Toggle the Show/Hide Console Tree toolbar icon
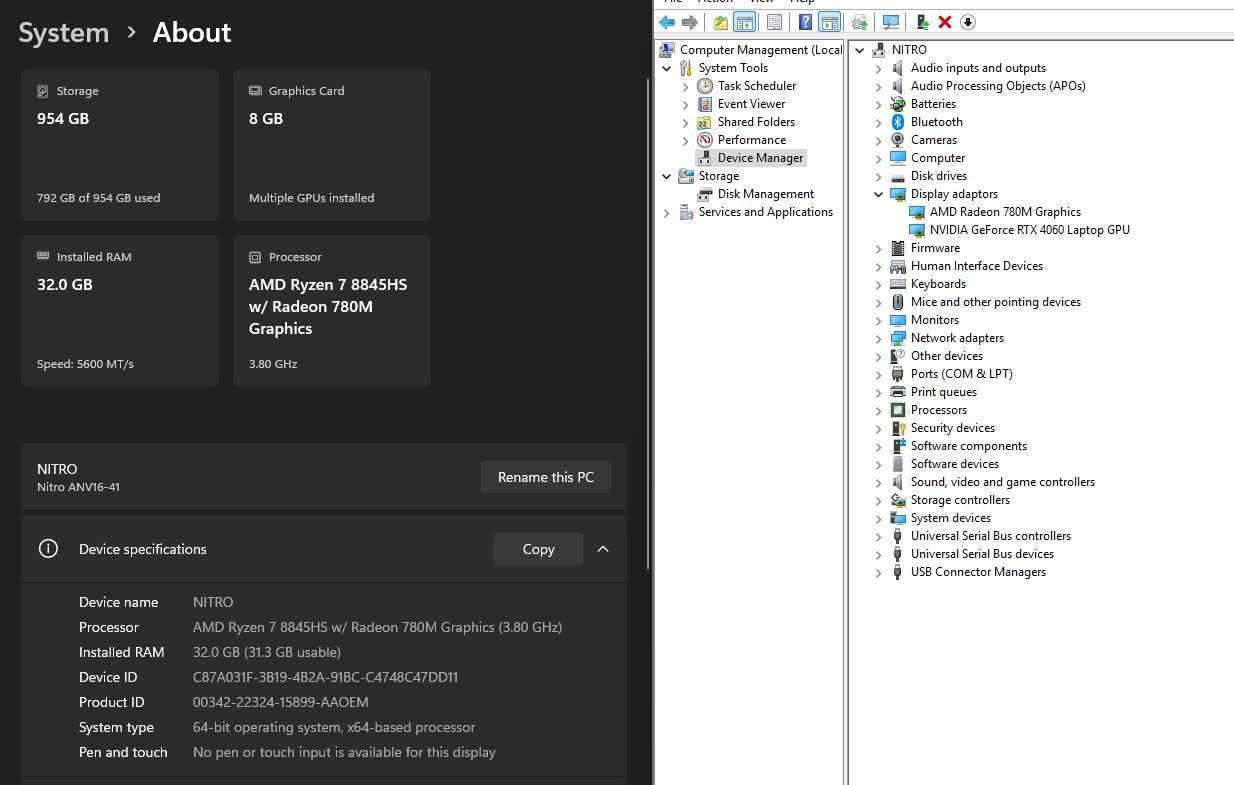Image resolution: width=1234 pixels, height=785 pixels. (744, 22)
